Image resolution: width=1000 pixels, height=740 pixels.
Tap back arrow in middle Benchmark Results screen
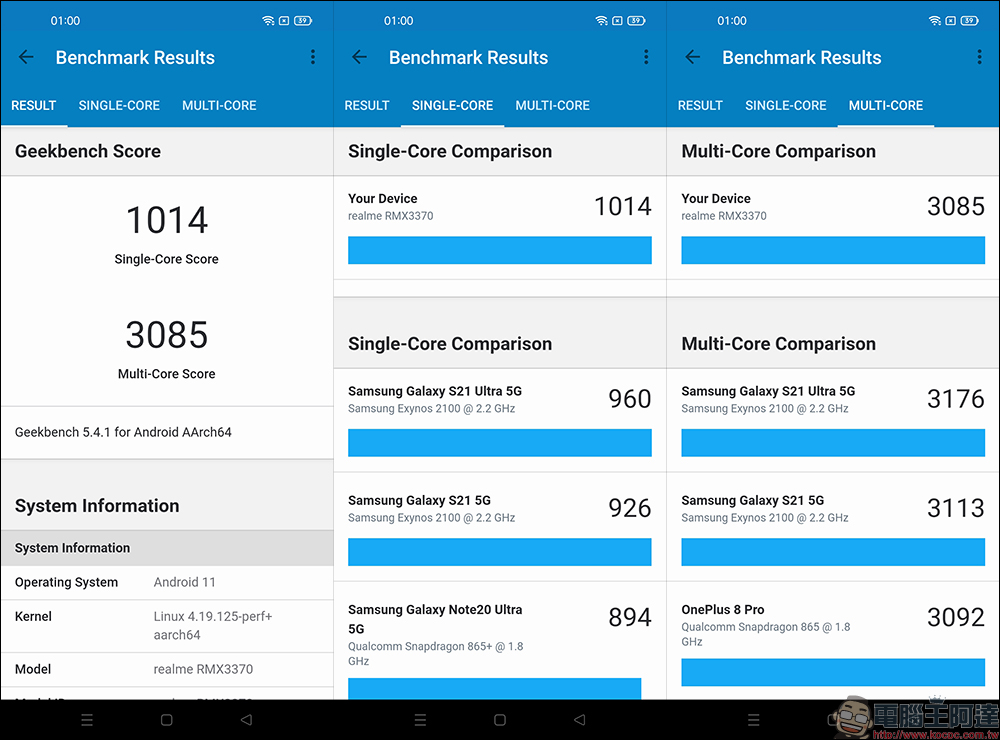(x=360, y=57)
